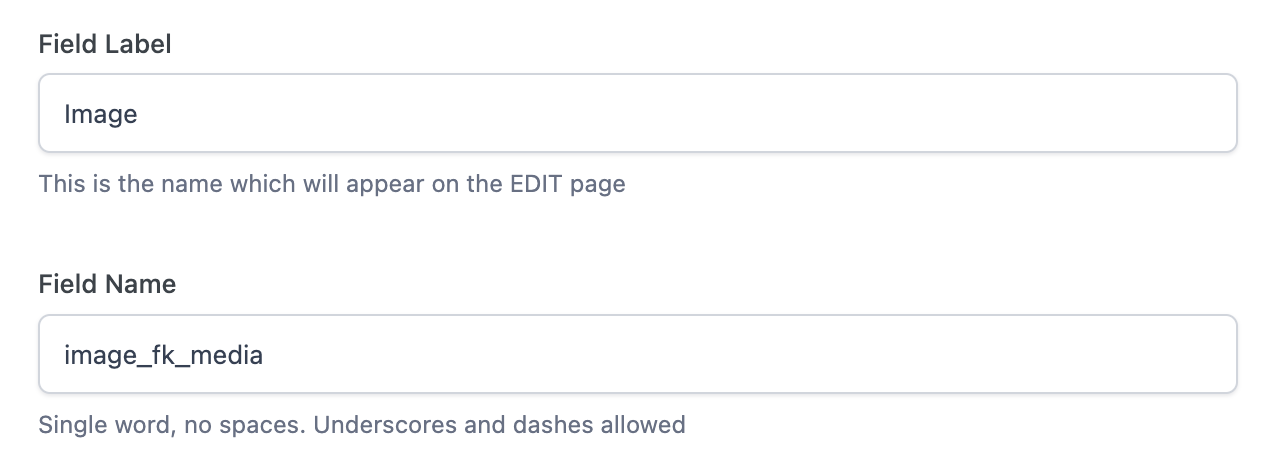Click the Field Label input box
The height and width of the screenshot is (472, 1284).
(638, 114)
